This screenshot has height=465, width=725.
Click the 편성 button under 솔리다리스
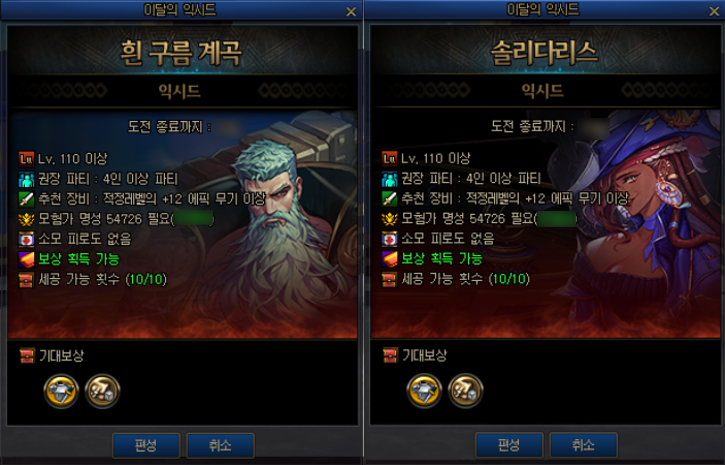tap(509, 445)
